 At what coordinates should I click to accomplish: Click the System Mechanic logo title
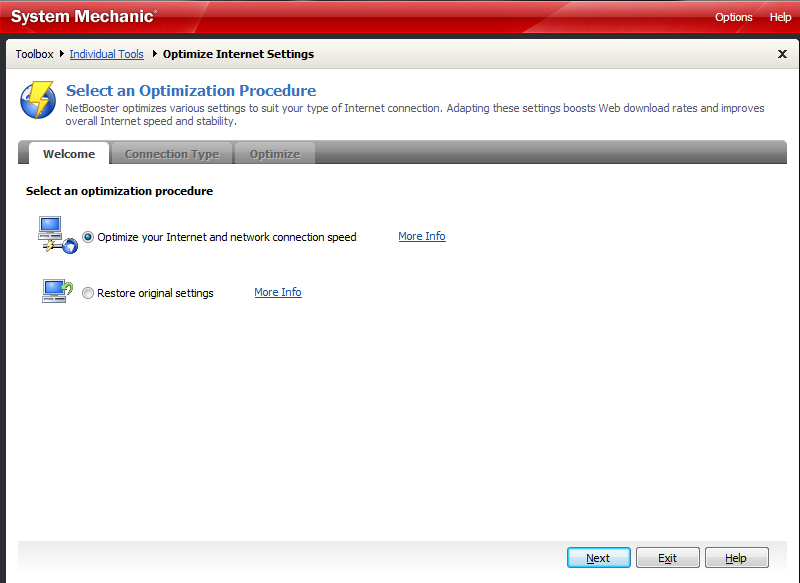(84, 16)
